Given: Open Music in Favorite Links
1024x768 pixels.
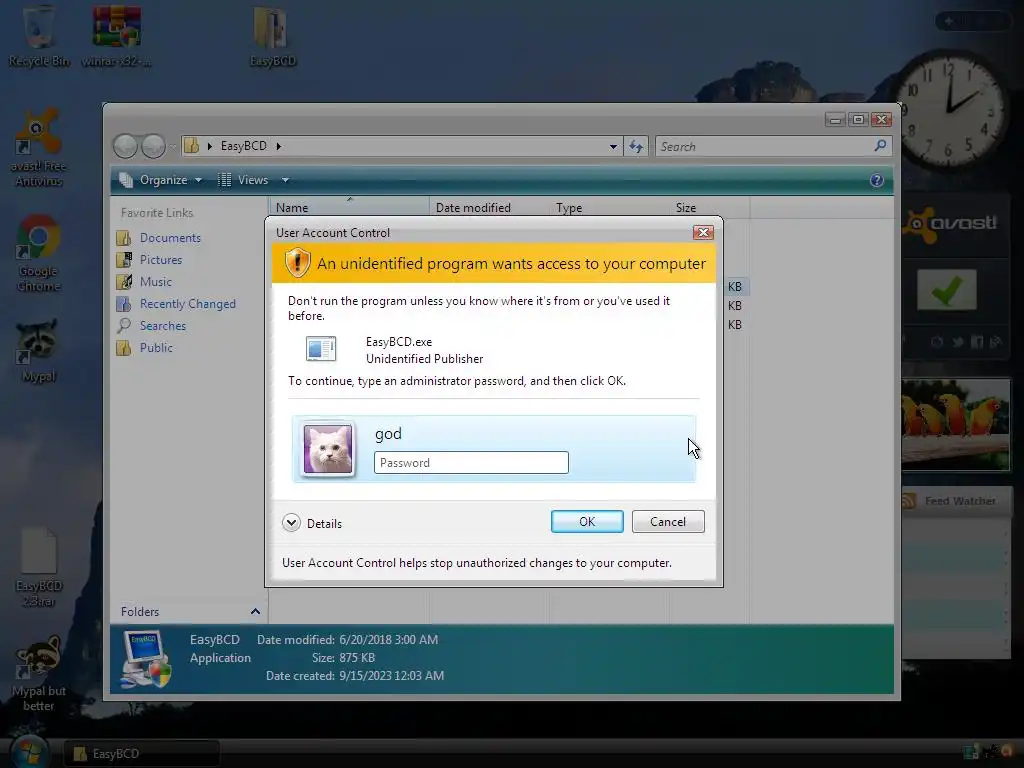Looking at the screenshot, I should click(x=155, y=281).
